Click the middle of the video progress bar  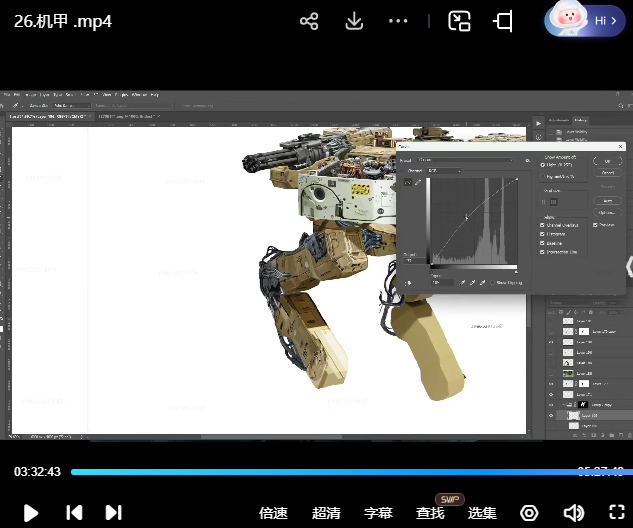tap(347, 472)
